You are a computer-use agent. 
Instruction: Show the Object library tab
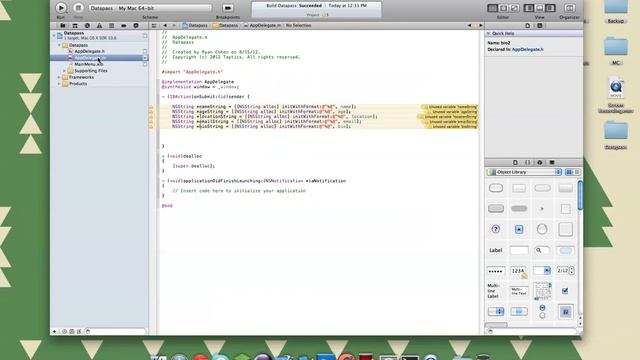coord(540,162)
